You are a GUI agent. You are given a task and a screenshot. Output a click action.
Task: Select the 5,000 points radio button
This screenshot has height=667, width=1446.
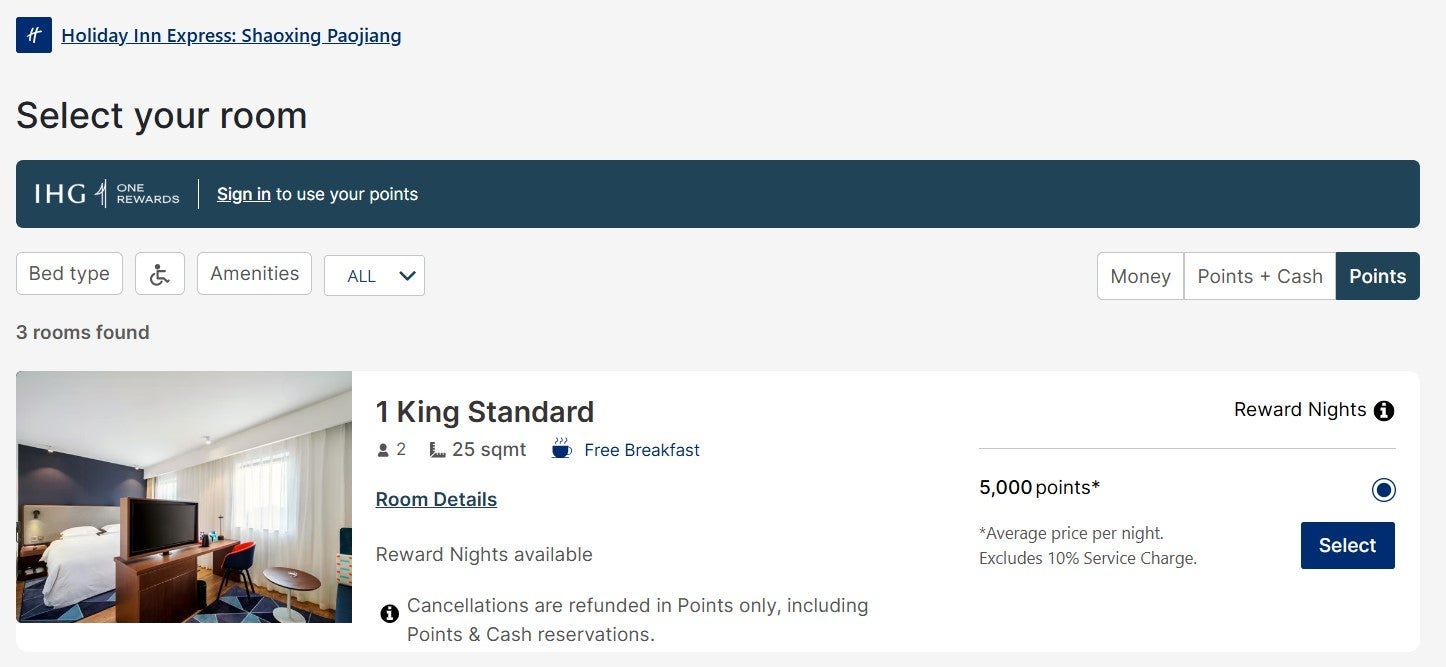[1384, 490]
